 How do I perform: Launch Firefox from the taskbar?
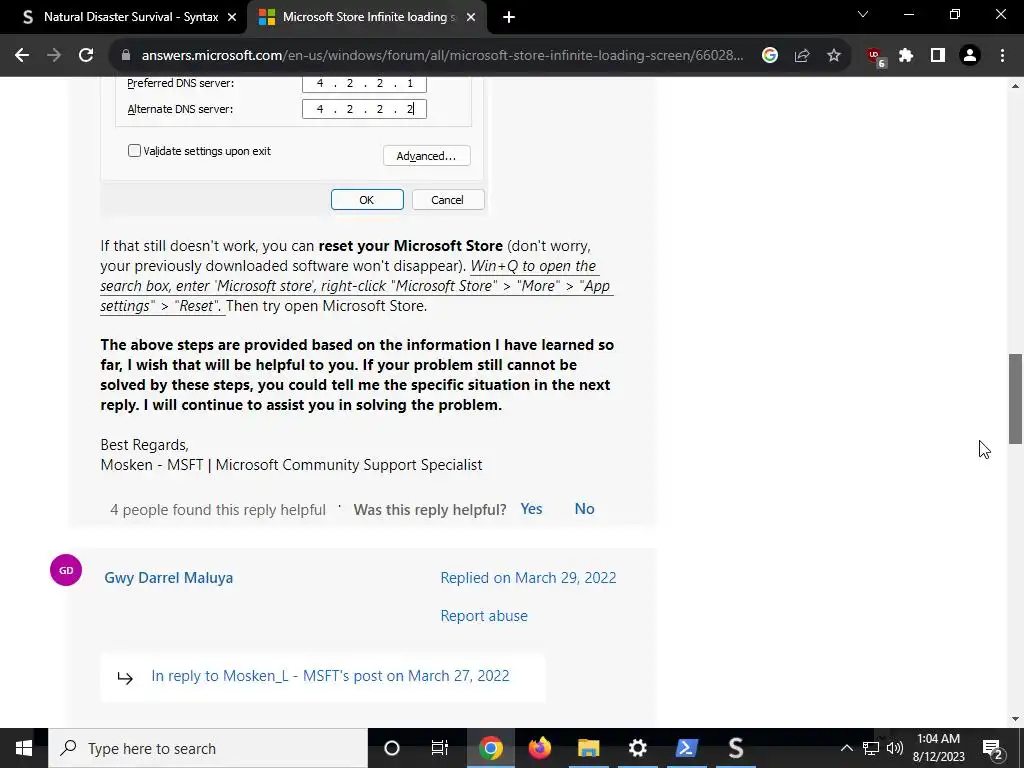pyautogui.click(x=539, y=748)
